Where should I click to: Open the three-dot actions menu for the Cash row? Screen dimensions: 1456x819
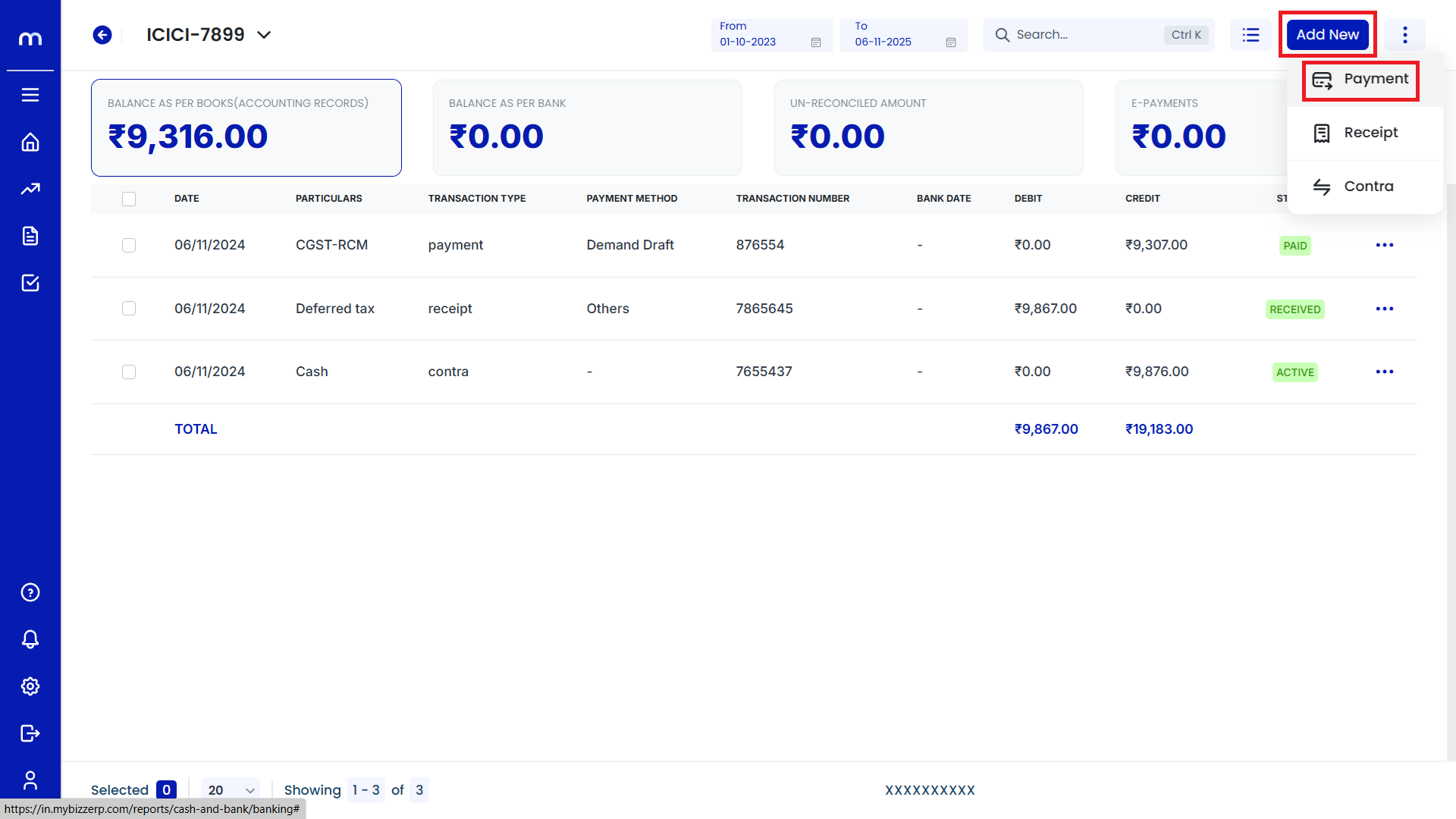(x=1385, y=372)
